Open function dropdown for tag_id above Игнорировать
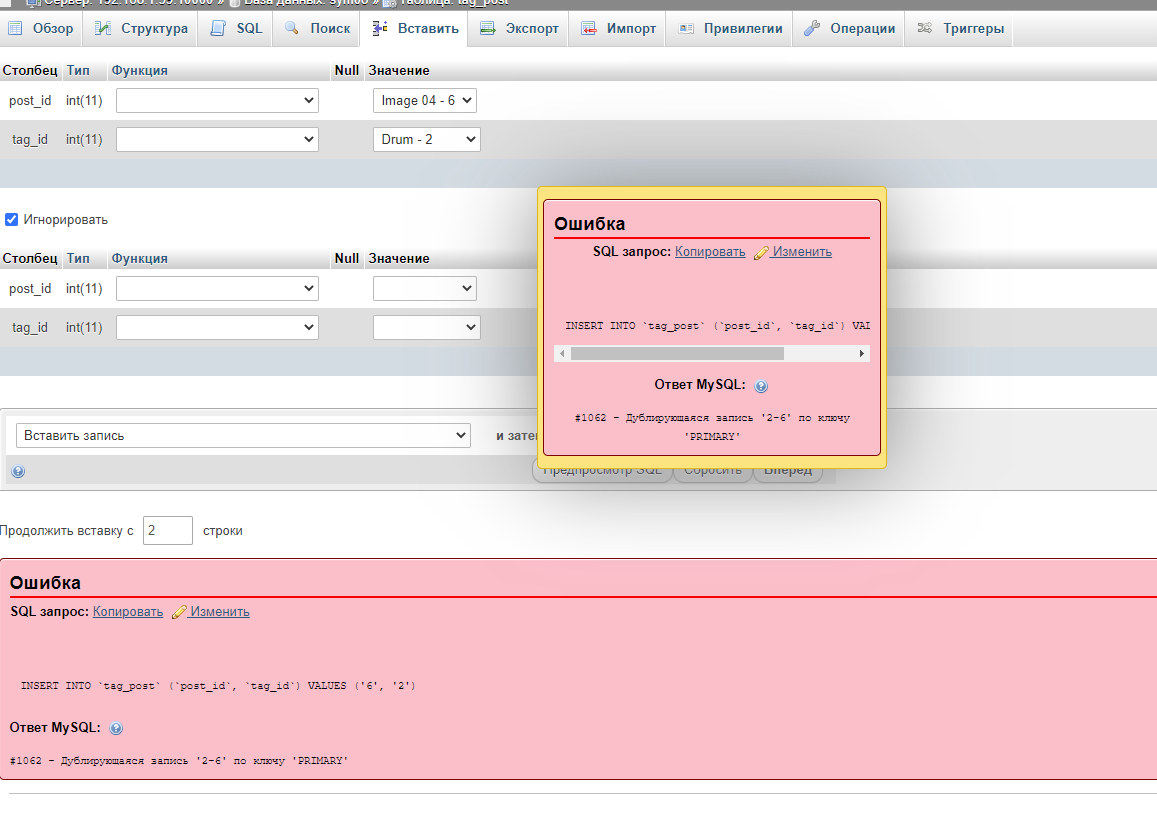This screenshot has height=832, width=1157. (218, 139)
